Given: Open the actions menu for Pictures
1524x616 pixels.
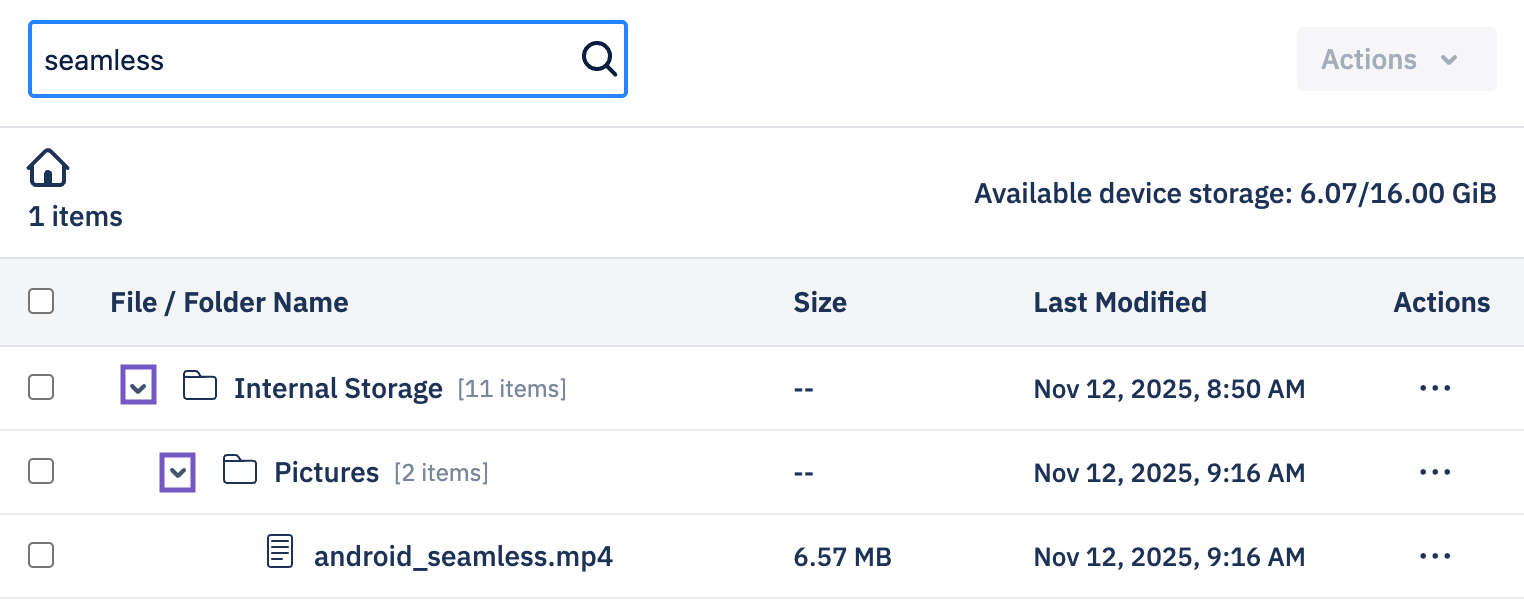Looking at the screenshot, I should [1435, 472].
